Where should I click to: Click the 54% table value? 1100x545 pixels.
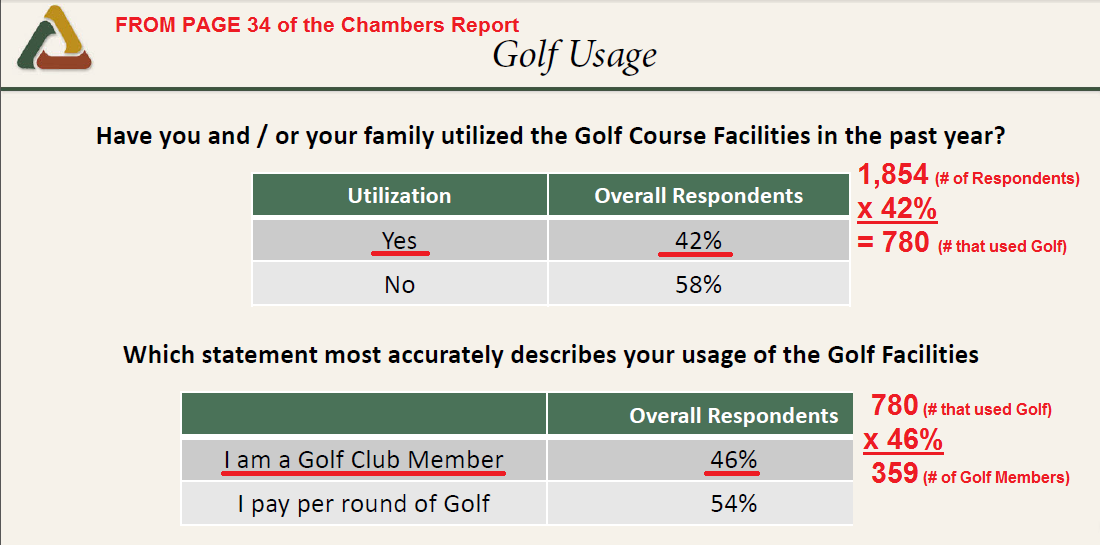[x=733, y=503]
